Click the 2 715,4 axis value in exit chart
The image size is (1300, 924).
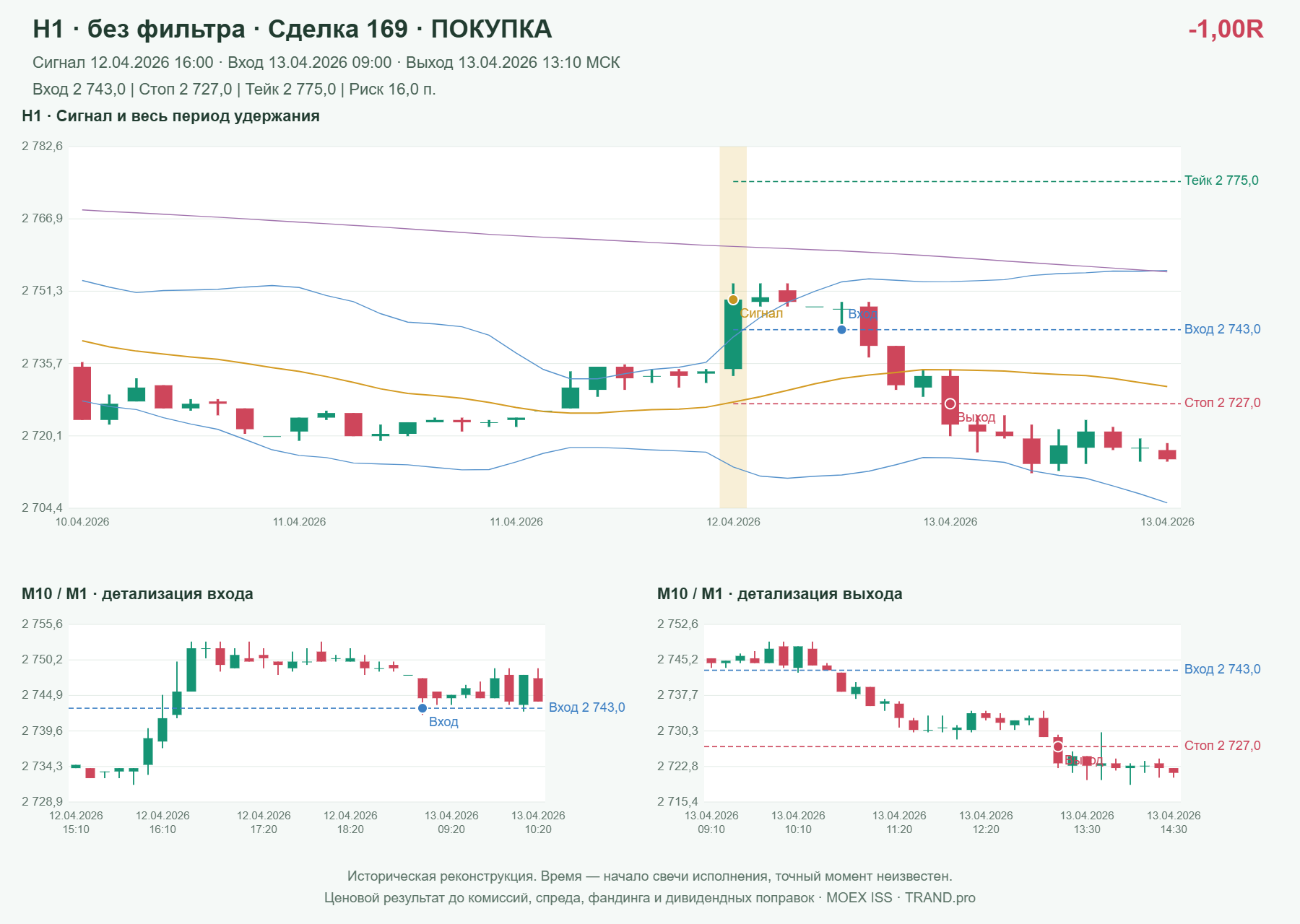pyautogui.click(x=677, y=802)
